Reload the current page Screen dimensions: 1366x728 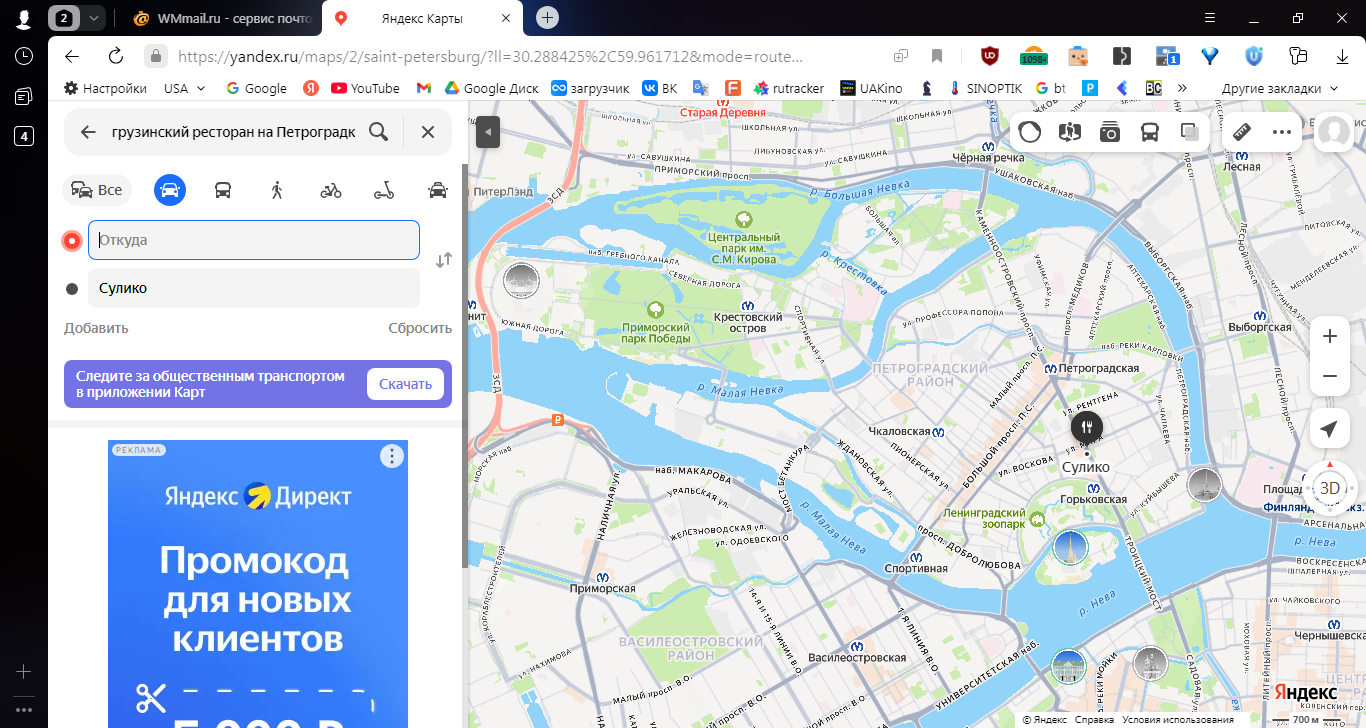[x=116, y=56]
